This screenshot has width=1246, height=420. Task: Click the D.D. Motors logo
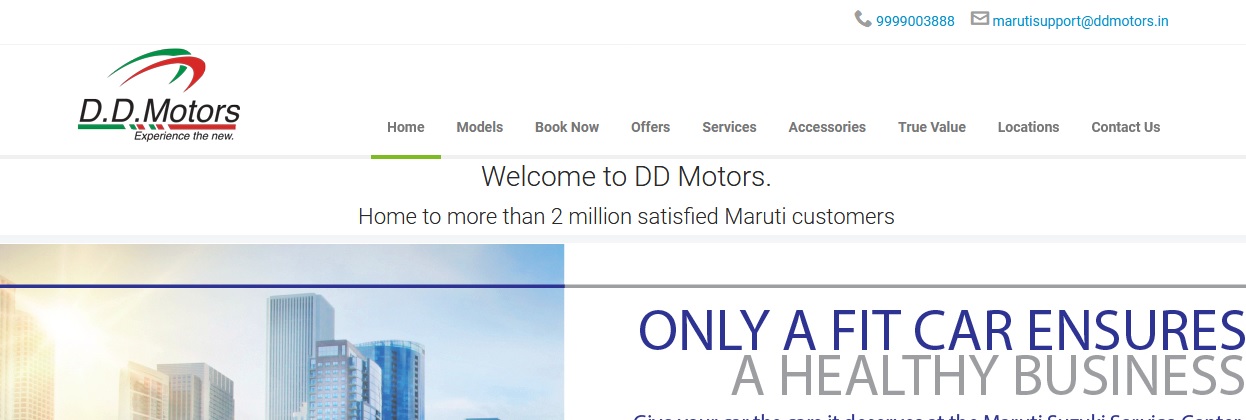pyautogui.click(x=159, y=96)
